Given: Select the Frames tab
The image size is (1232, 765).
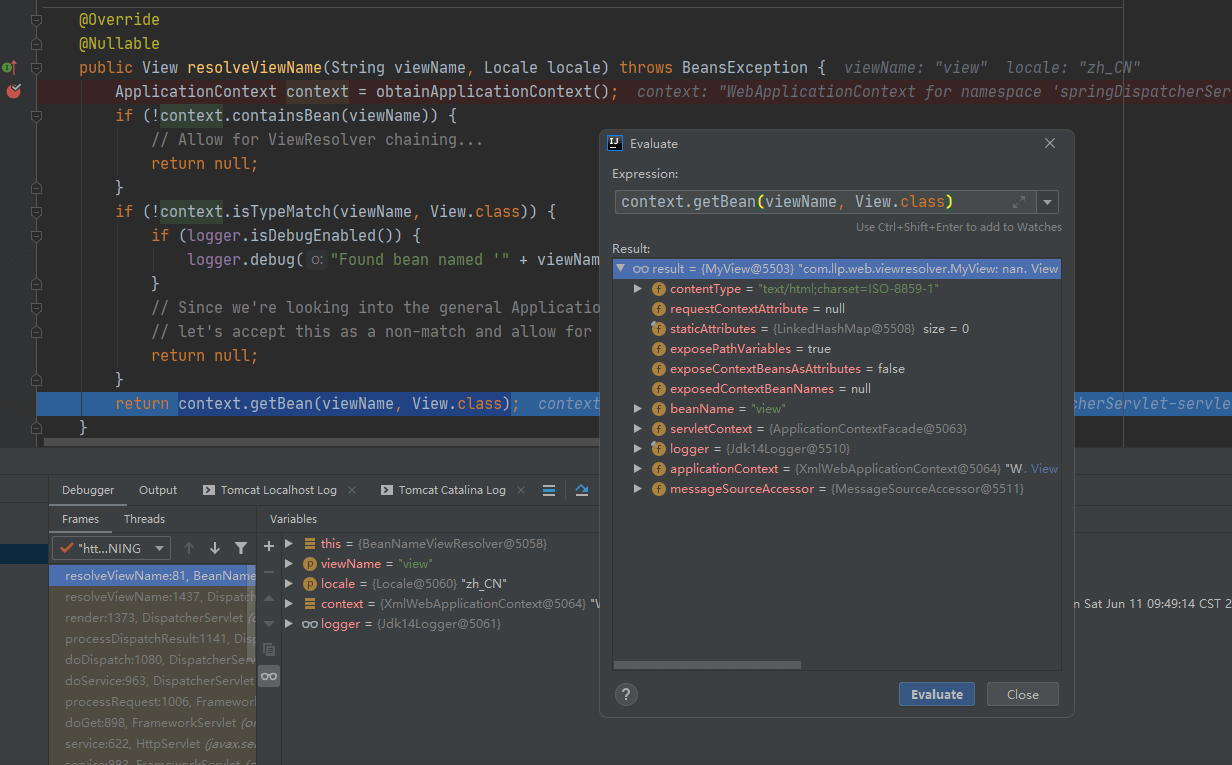Looking at the screenshot, I should (80, 519).
